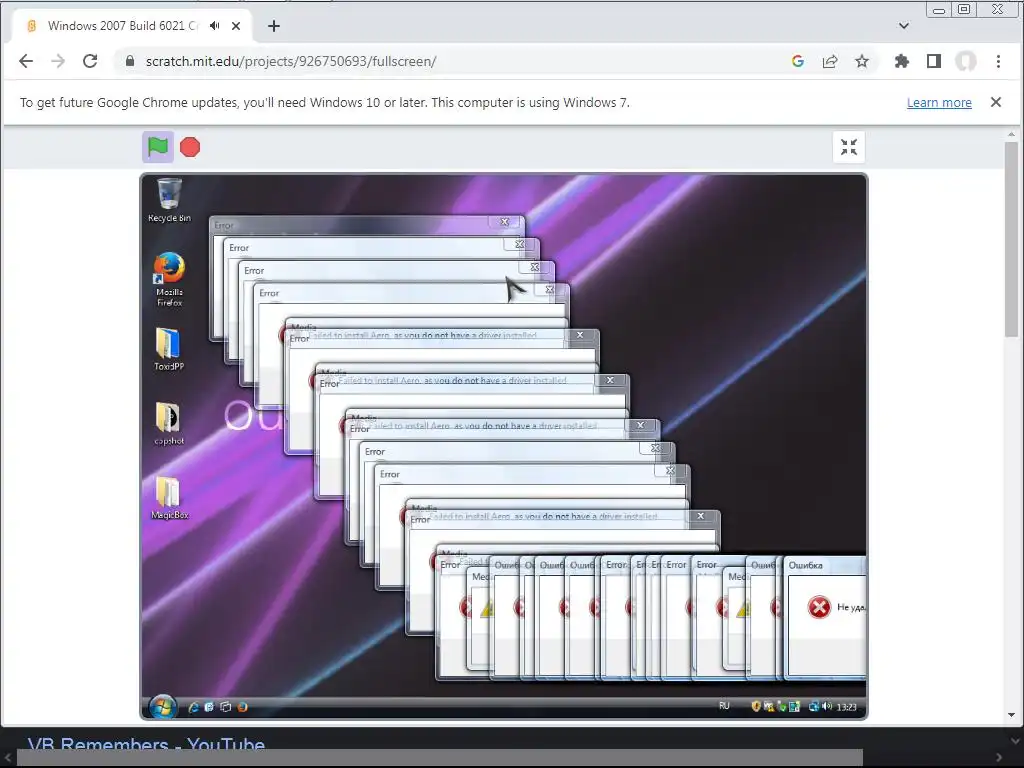Click the page vertical scrollbar thumb

point(1012,239)
